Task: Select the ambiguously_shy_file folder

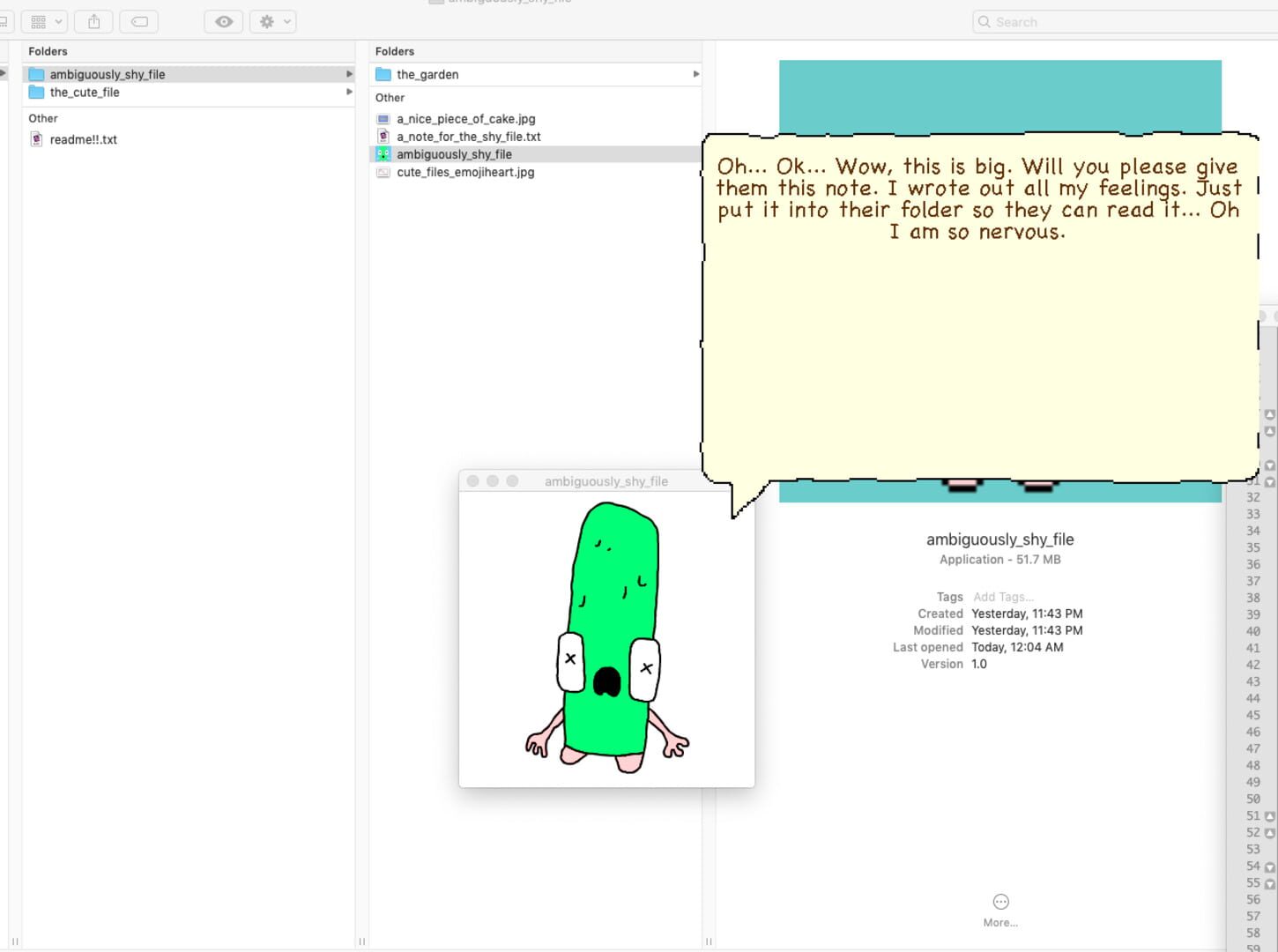Action: [x=189, y=74]
